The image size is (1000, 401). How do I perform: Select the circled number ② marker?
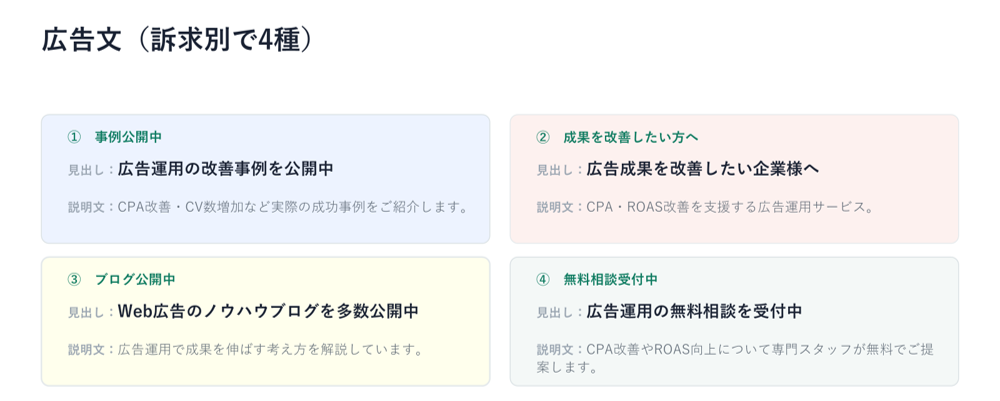pos(543,136)
